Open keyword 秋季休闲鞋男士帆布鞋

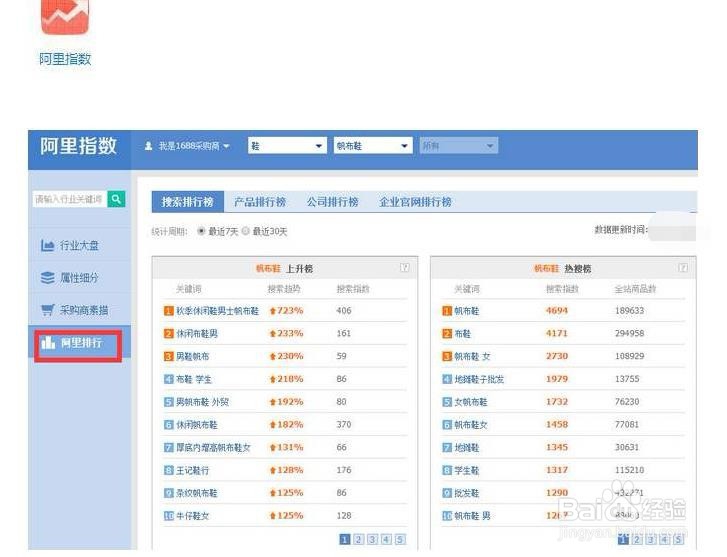(217, 311)
